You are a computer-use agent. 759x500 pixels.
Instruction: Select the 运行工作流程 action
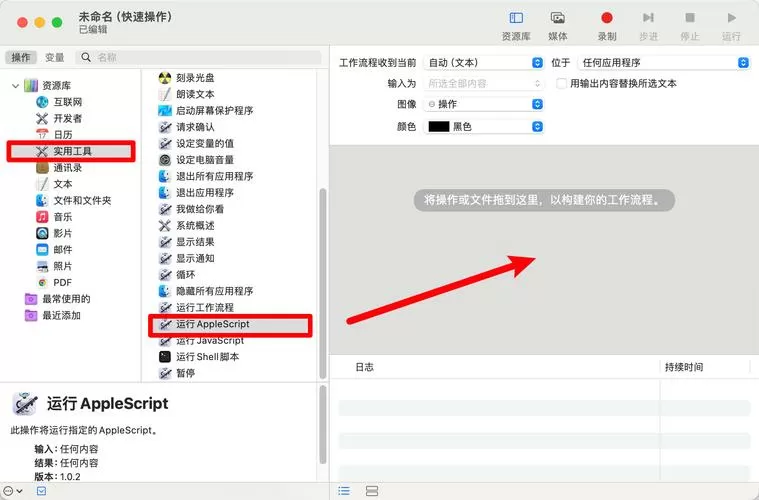click(x=196, y=307)
